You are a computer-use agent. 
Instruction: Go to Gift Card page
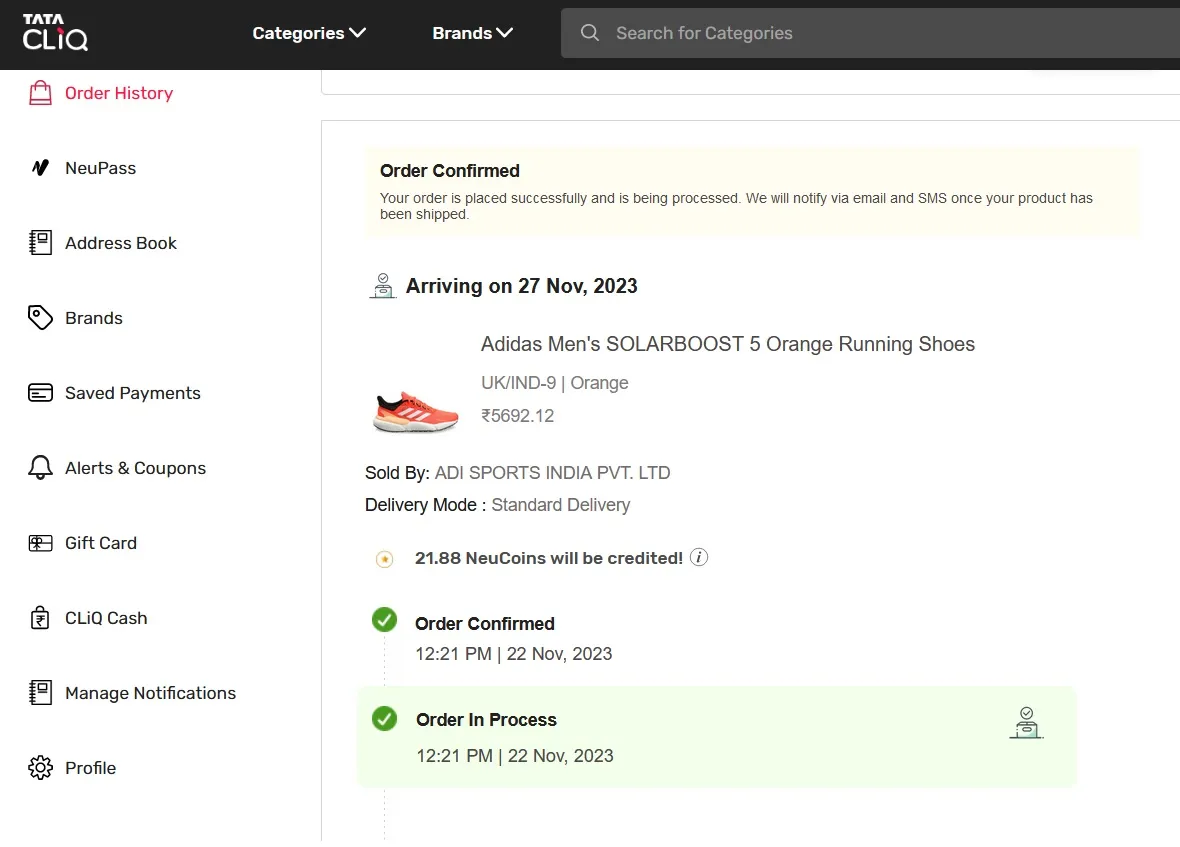pos(101,543)
